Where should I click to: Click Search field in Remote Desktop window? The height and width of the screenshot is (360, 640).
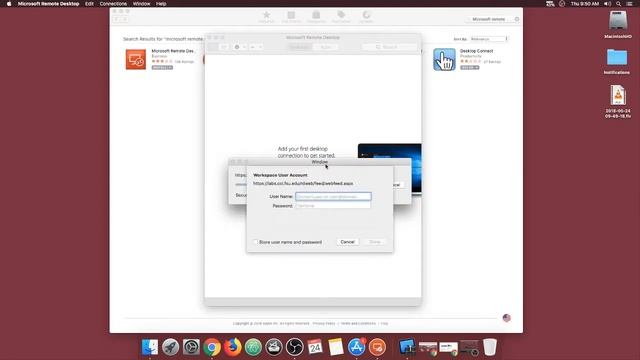click(x=389, y=47)
